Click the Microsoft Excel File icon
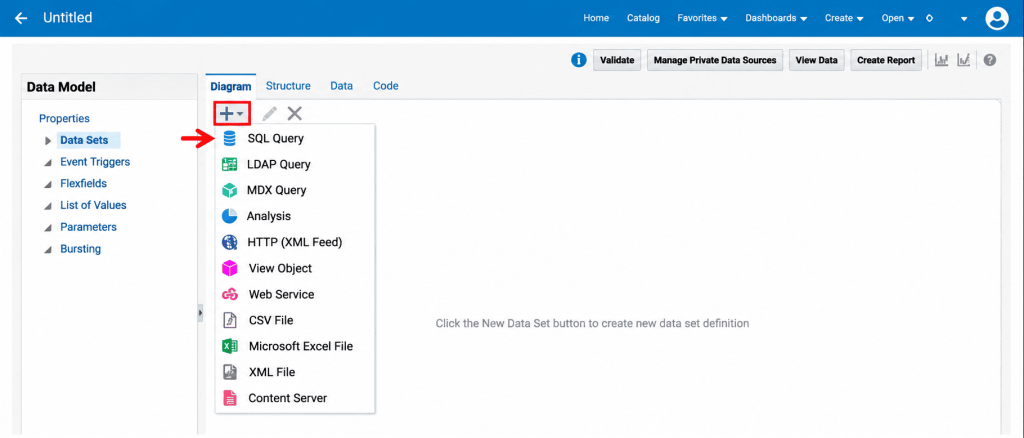 pyautogui.click(x=229, y=346)
